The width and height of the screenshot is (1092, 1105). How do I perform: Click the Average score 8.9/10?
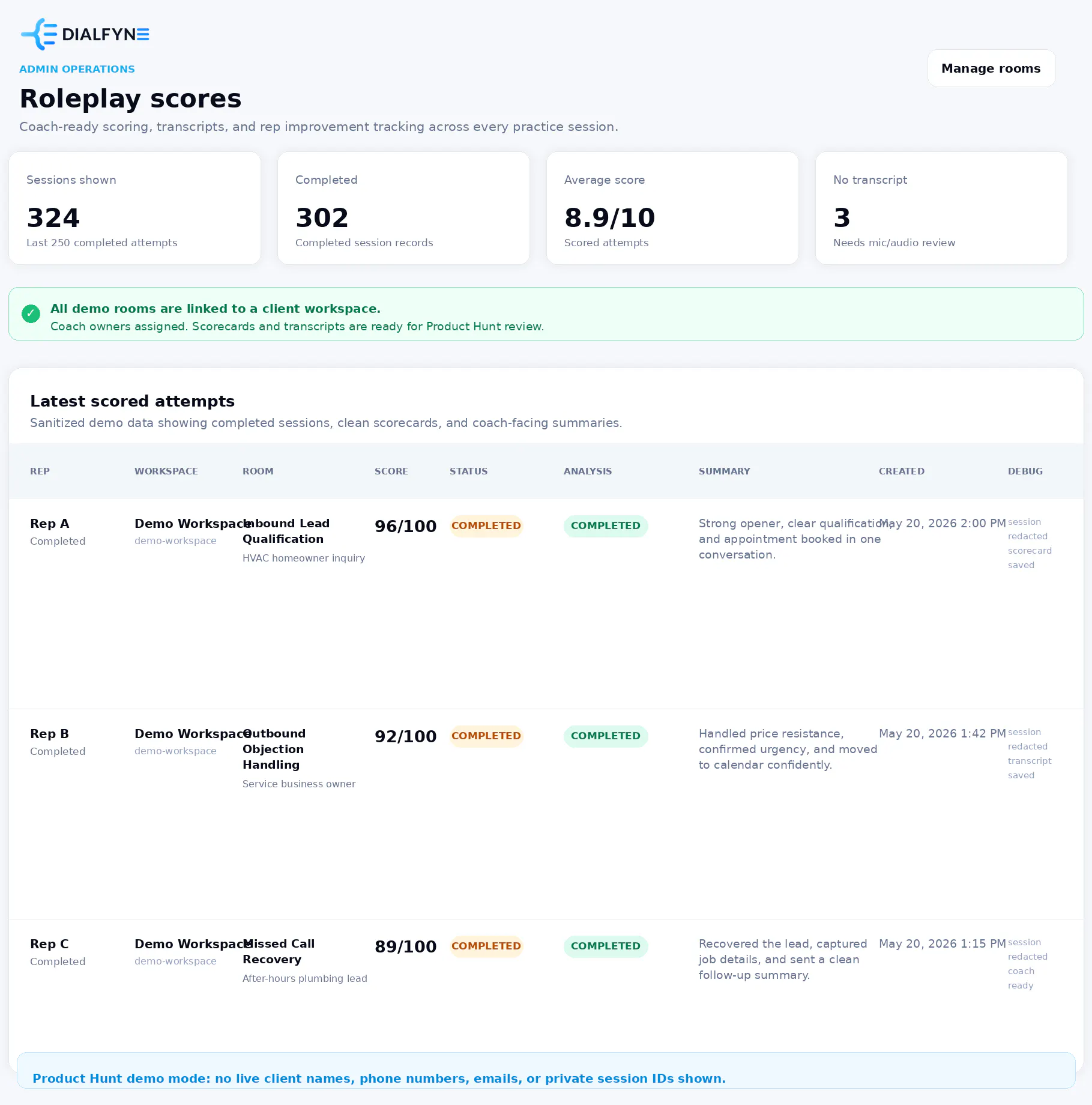coord(609,217)
